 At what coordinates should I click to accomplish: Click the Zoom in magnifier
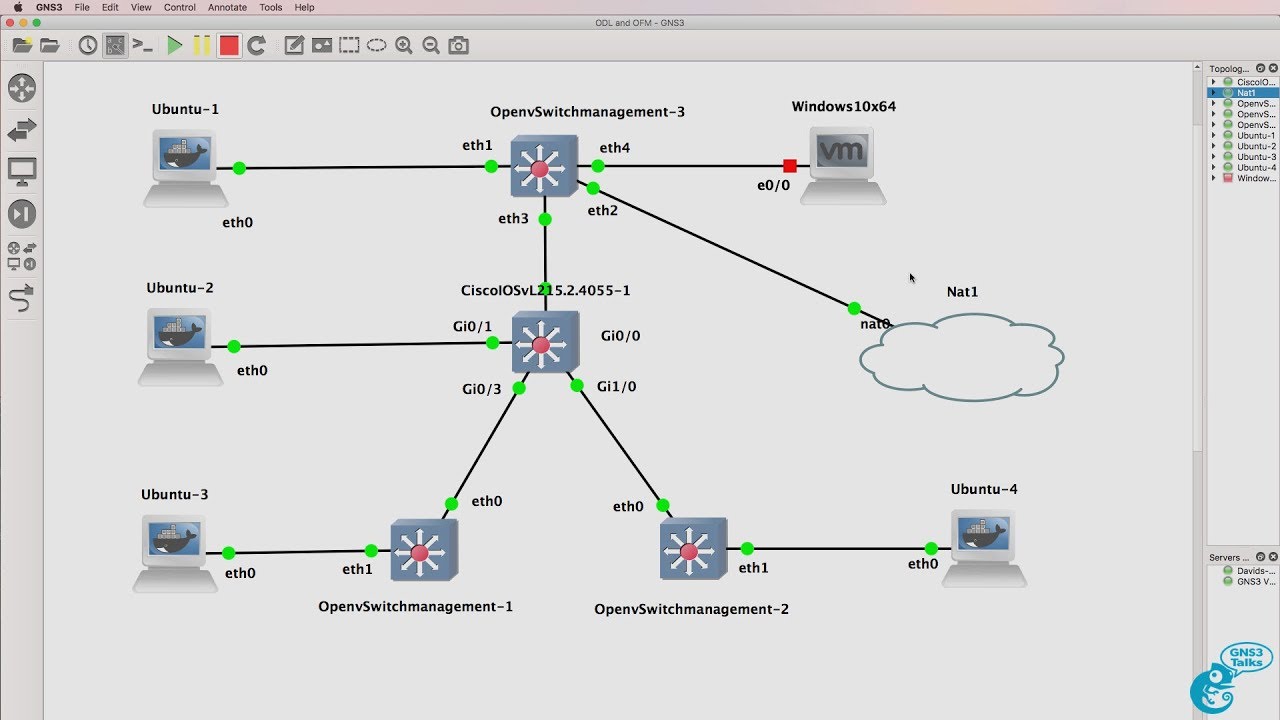404,45
